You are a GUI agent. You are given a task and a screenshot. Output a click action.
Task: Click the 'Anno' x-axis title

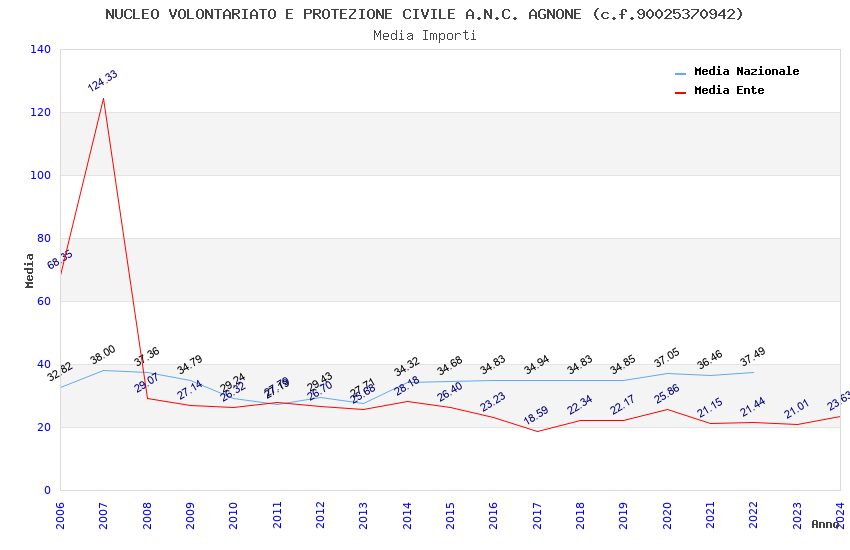pos(825,524)
